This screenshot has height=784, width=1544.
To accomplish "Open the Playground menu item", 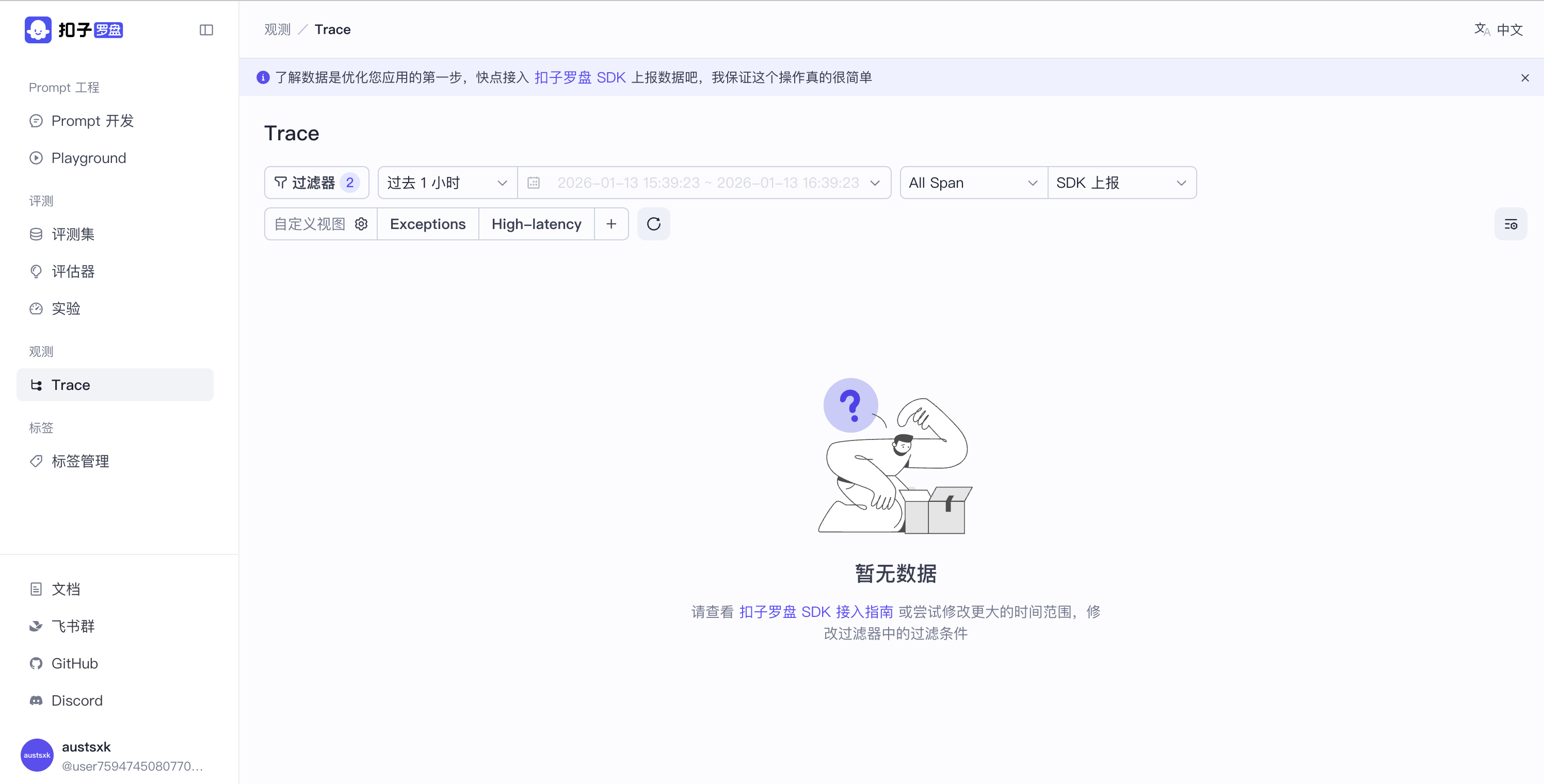I will (89, 158).
